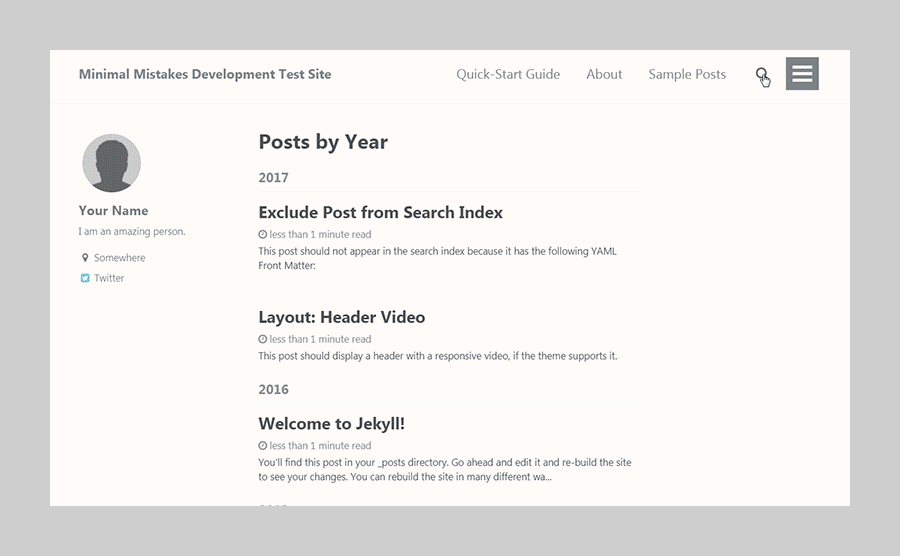The height and width of the screenshot is (556, 900).
Task: Open the Layout: Header Video post
Action: coord(341,317)
